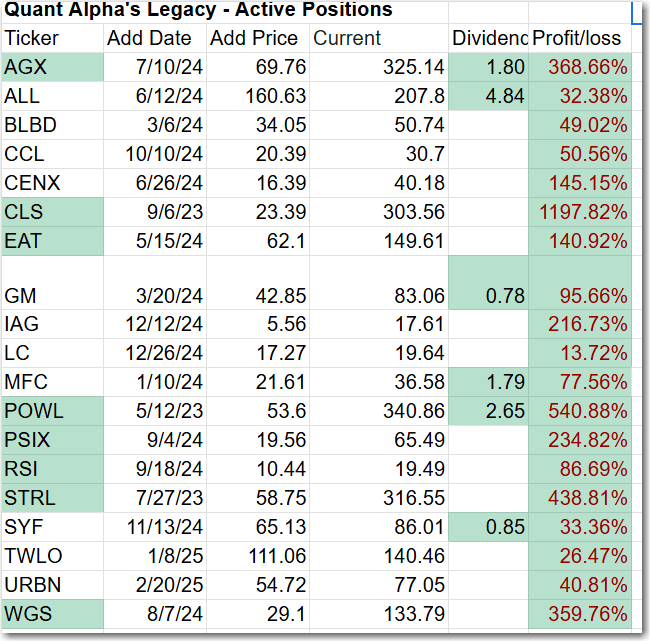Click the title cell 'Quant Alpha's Legacy - Active Positions'
Screen dimensions: 650x641
[200, 11]
